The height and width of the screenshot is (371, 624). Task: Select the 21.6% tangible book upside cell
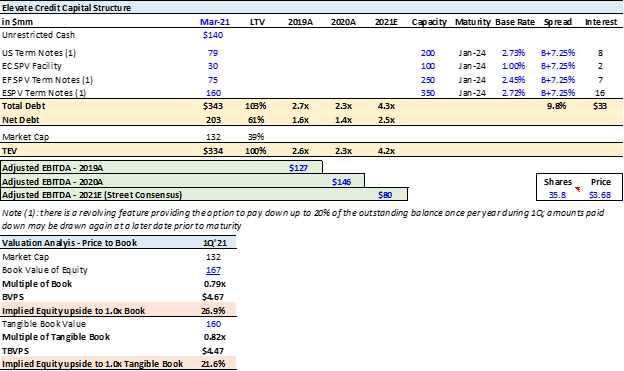point(213,364)
